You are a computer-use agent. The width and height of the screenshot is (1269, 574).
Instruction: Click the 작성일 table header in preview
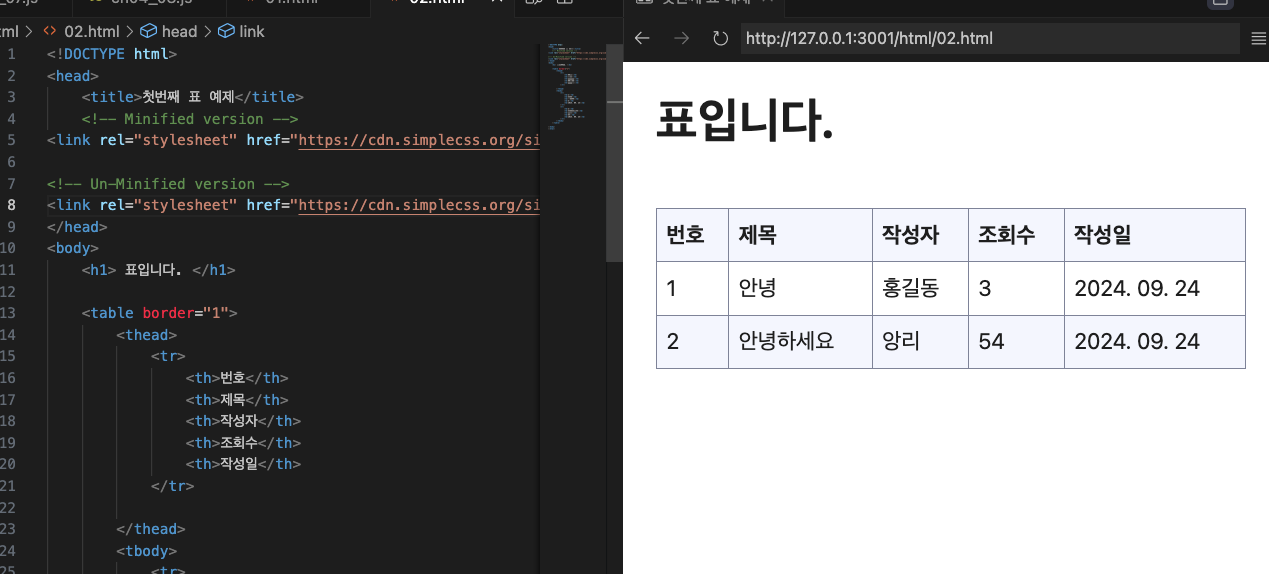1155,235
